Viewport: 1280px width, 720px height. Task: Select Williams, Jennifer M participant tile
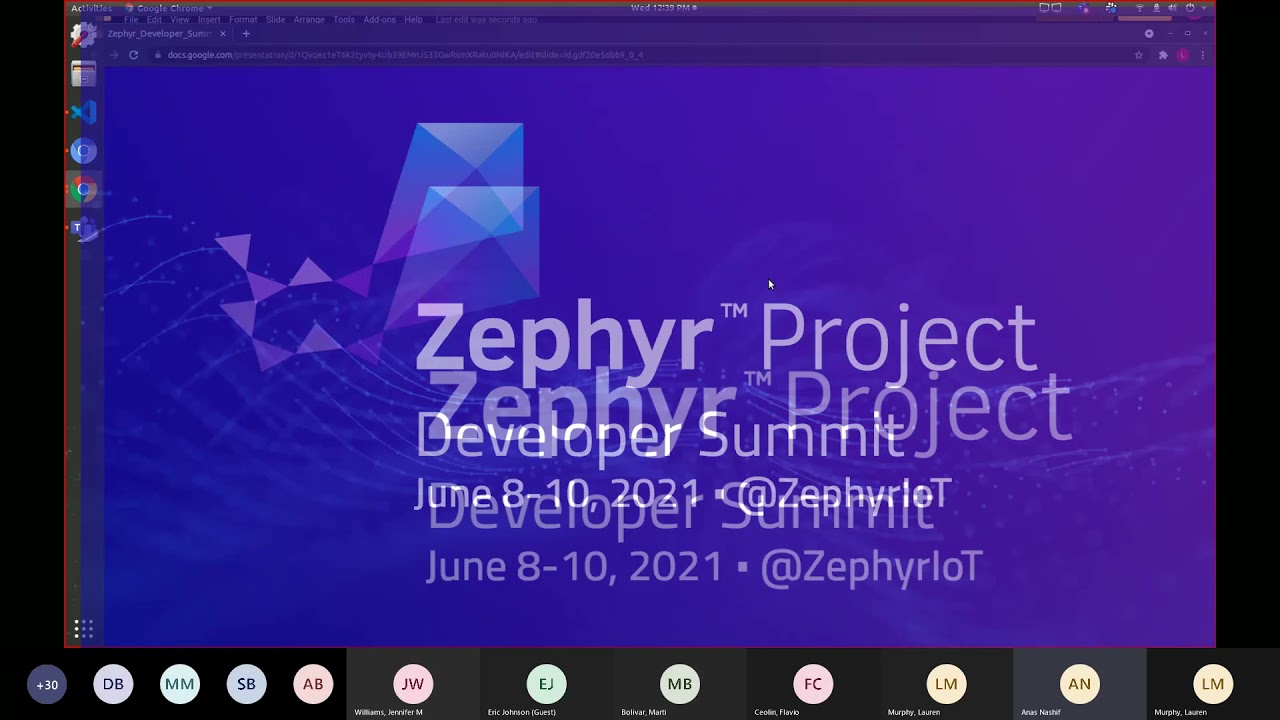[x=413, y=684]
